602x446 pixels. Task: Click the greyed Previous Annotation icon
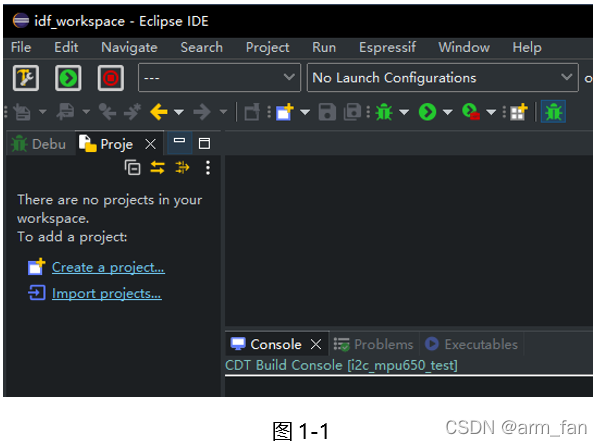(66, 112)
